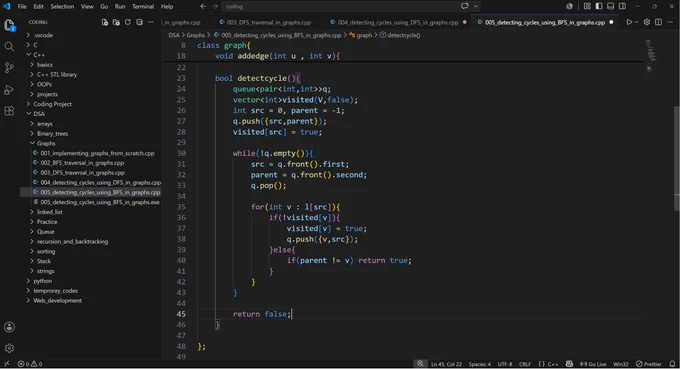
Task: Open More Actions ellipsis in editor toolbar
Action: (x=670, y=22)
